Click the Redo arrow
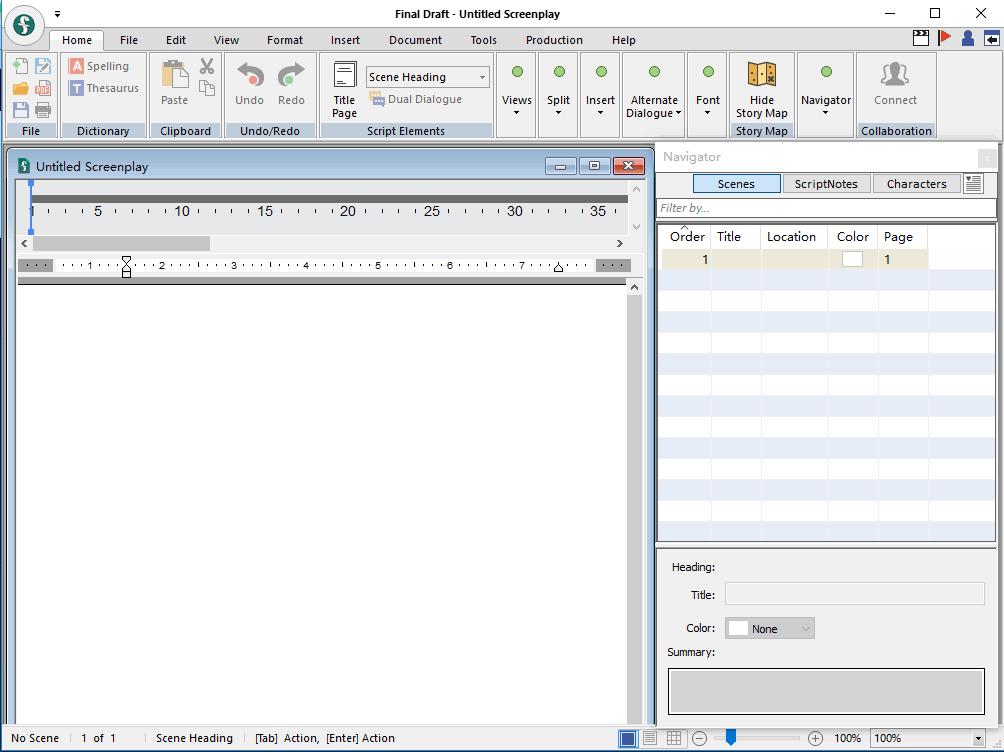The height and width of the screenshot is (752, 1004). point(291,83)
